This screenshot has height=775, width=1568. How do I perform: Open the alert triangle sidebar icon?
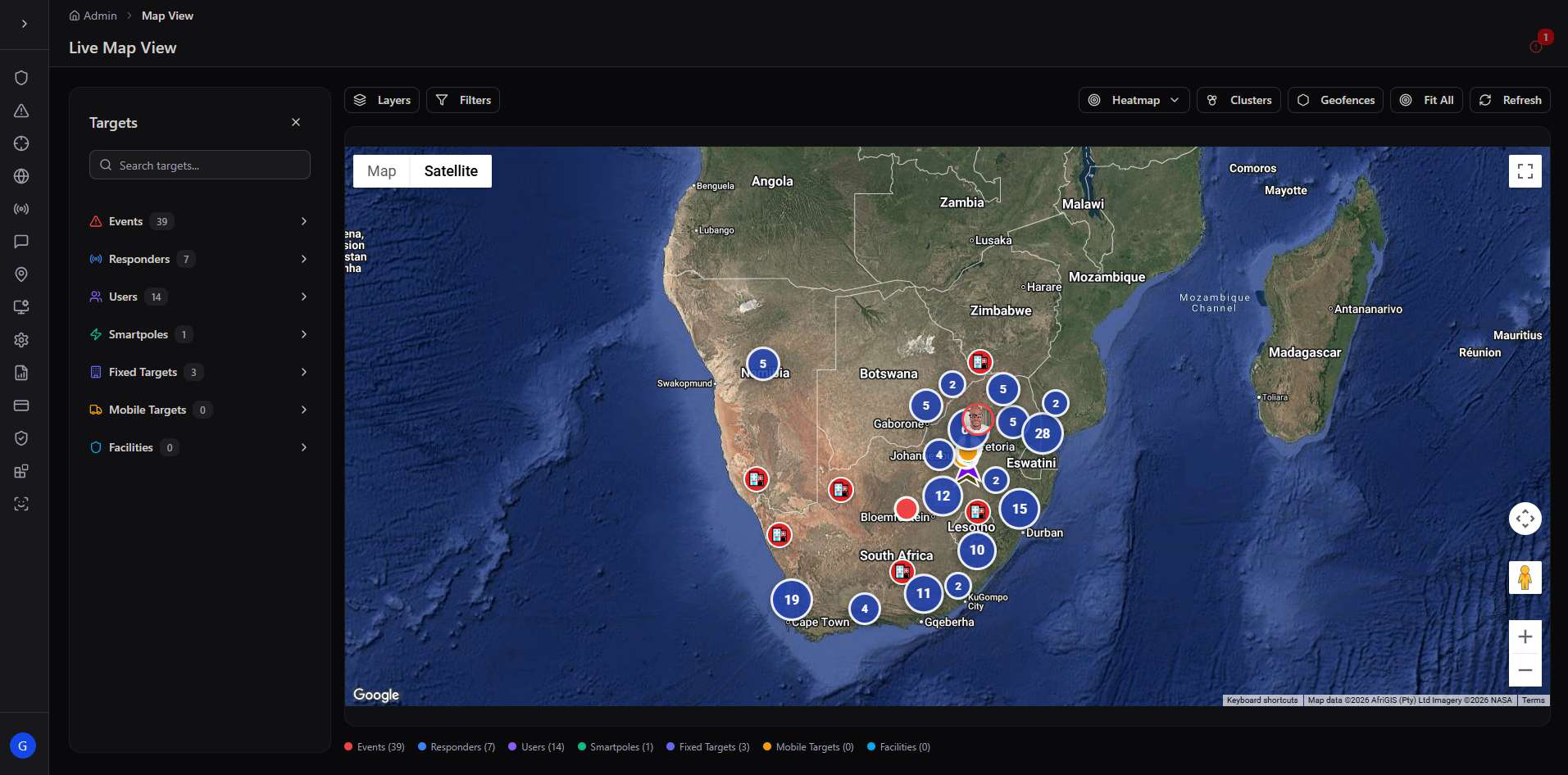coord(21,111)
